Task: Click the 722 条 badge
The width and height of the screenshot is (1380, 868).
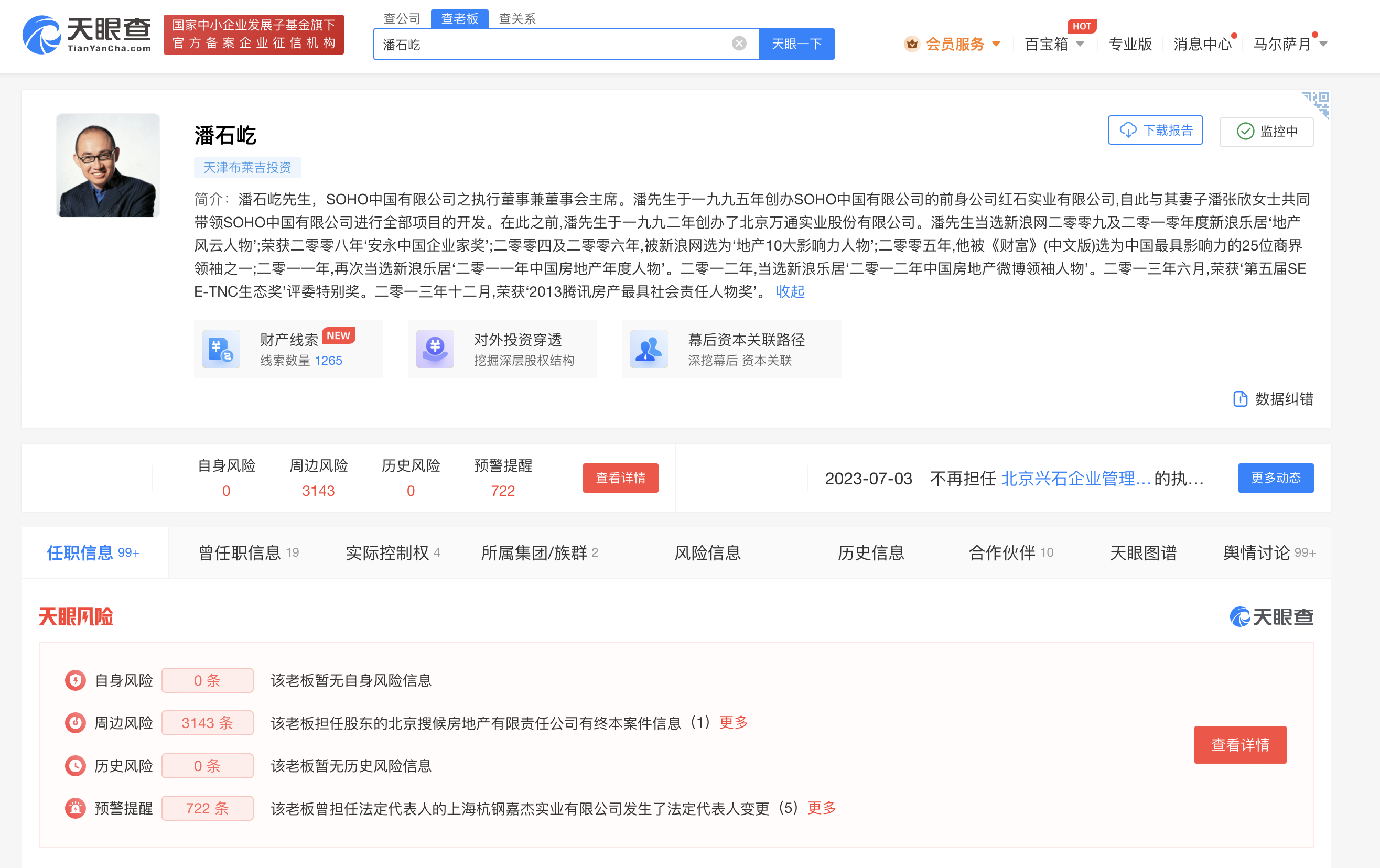Action: coord(208,808)
